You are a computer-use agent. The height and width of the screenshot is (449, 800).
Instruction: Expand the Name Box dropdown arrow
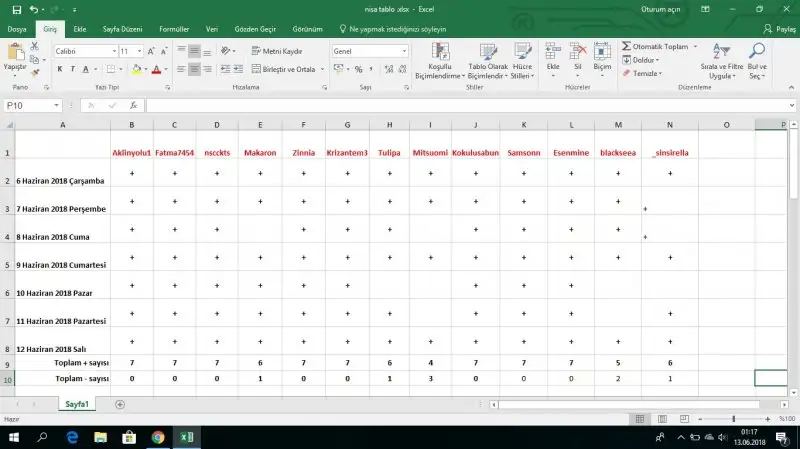click(x=57, y=105)
